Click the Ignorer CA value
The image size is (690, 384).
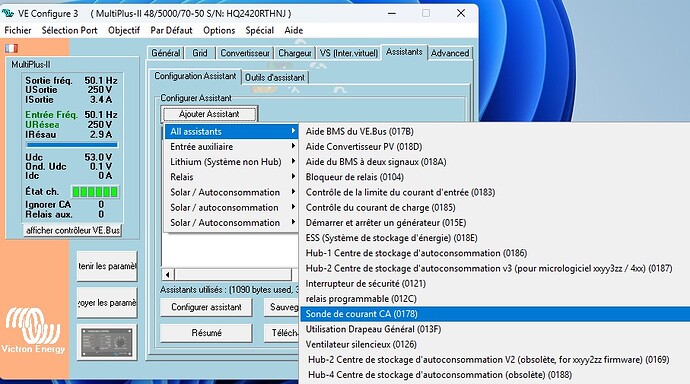[101, 205]
